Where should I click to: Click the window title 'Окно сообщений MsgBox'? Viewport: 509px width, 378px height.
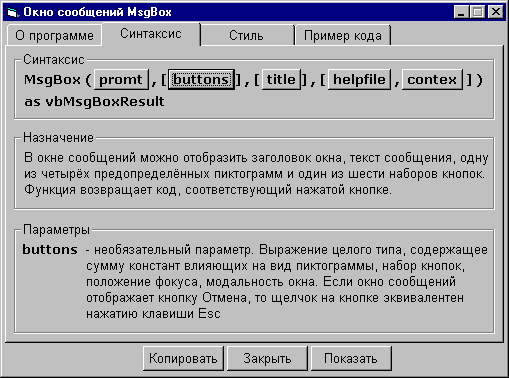(97, 12)
